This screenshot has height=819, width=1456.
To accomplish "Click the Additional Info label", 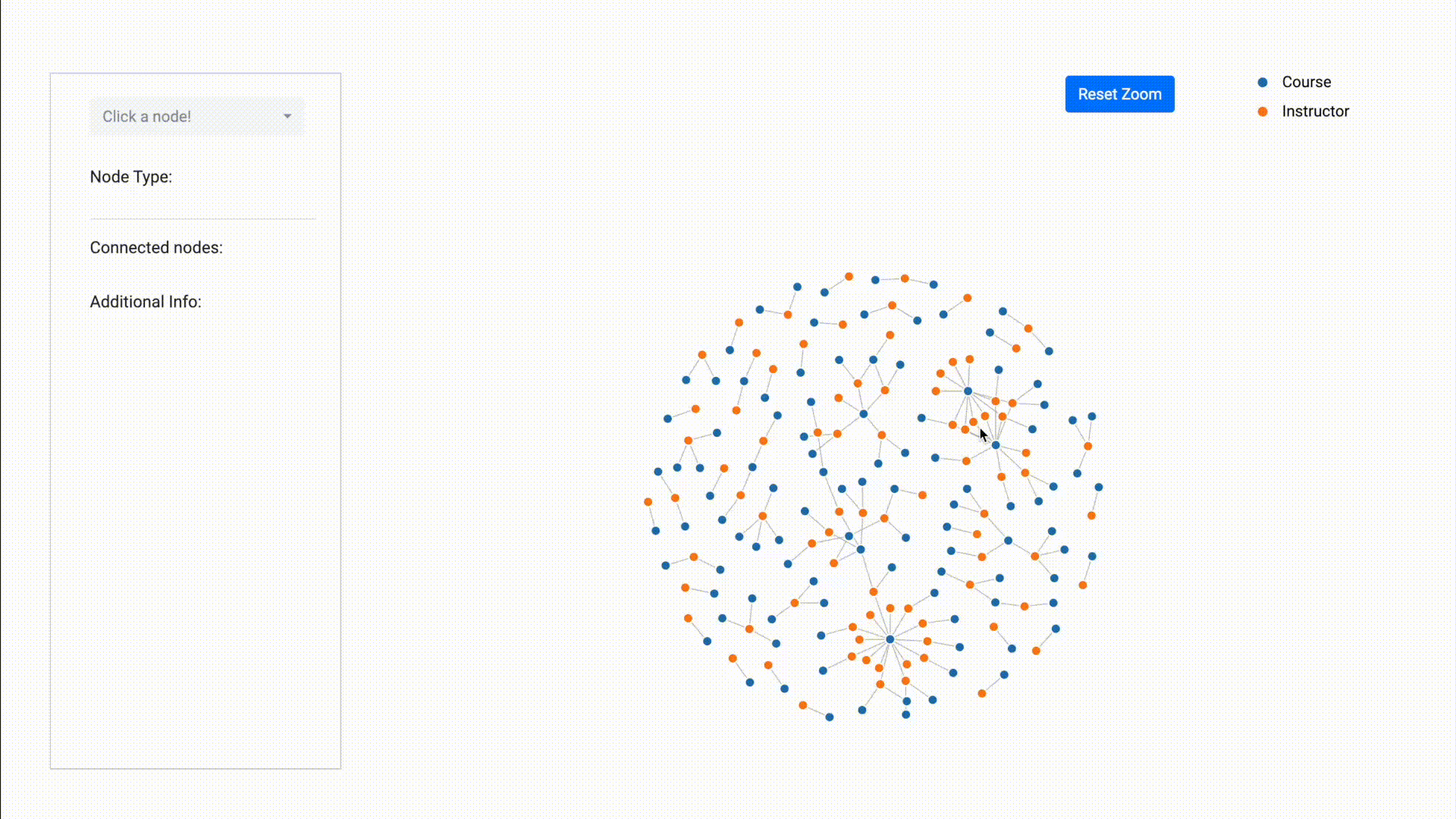I will coord(146,302).
